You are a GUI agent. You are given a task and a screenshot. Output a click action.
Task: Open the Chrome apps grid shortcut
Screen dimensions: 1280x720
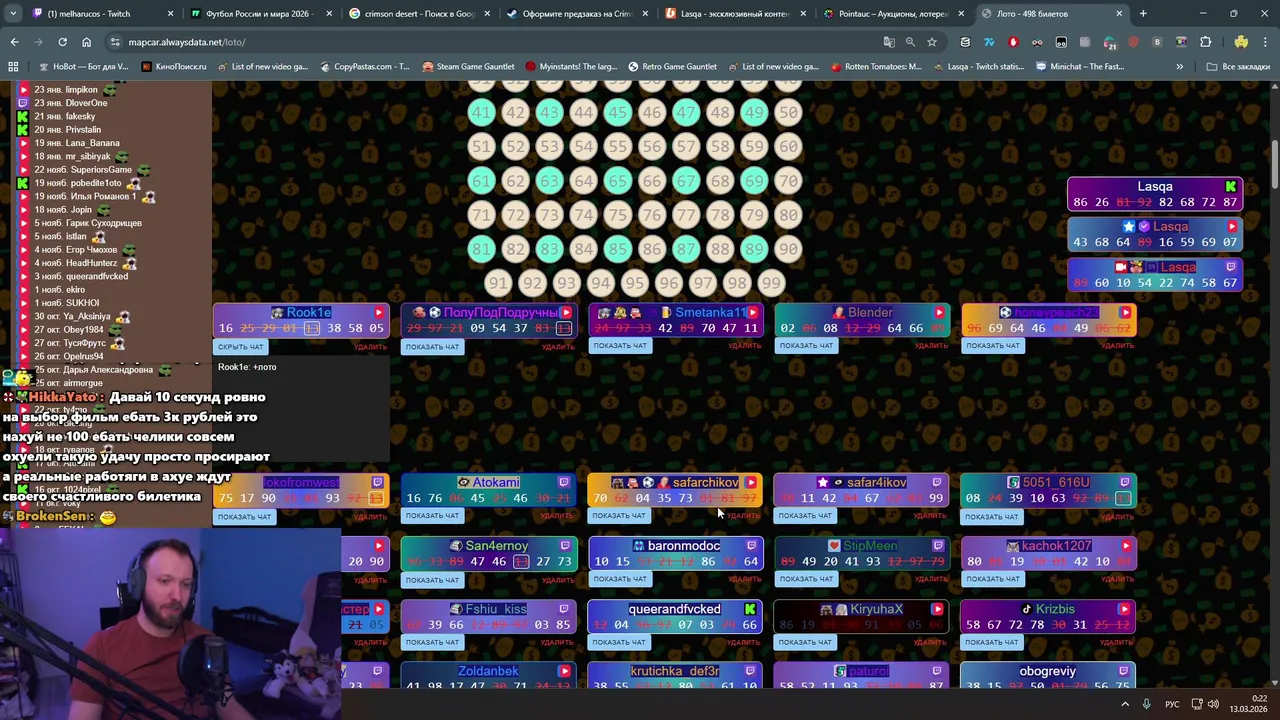(x=13, y=67)
